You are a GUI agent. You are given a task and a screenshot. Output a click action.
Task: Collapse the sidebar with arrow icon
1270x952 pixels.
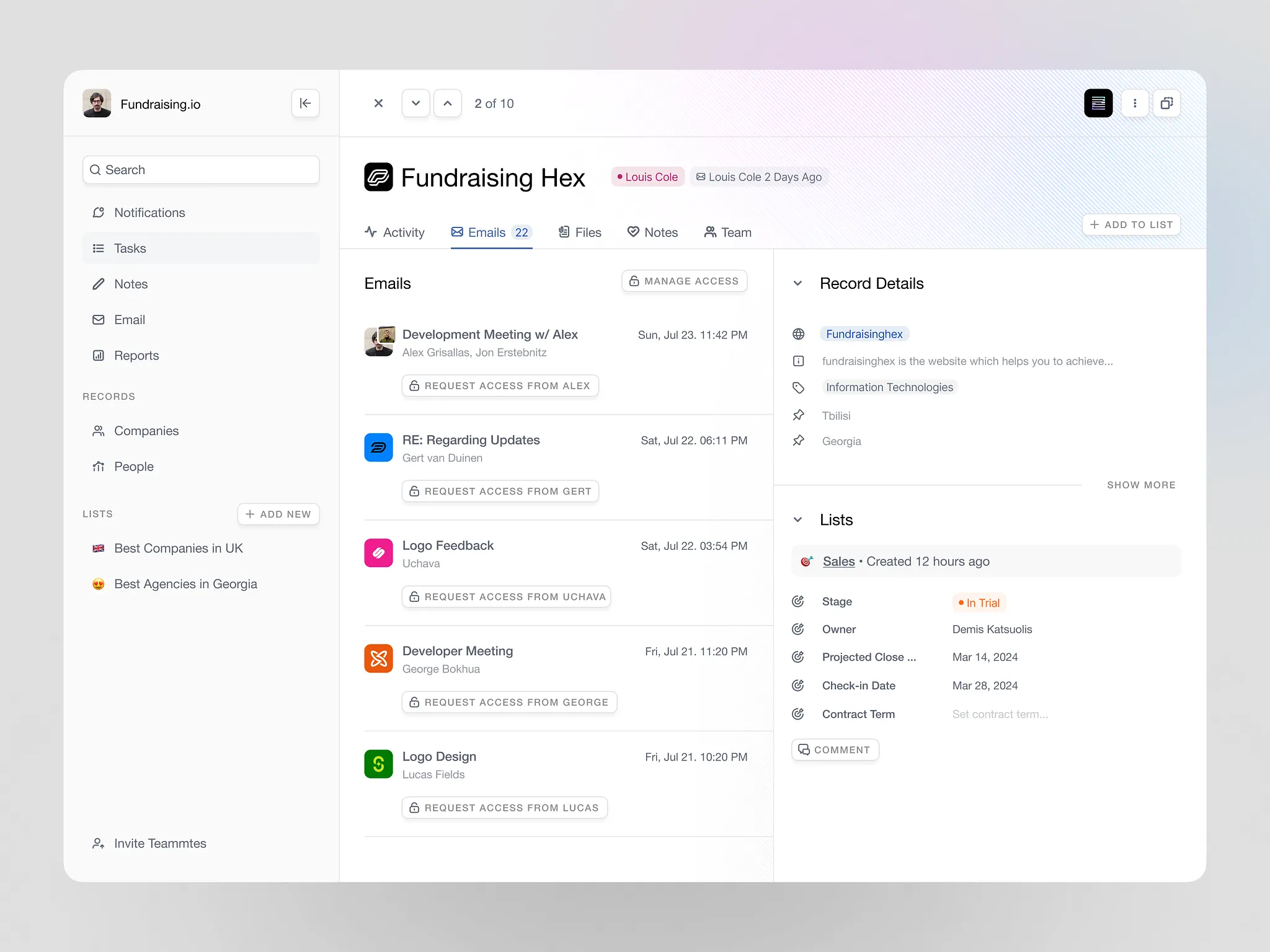[x=305, y=103]
